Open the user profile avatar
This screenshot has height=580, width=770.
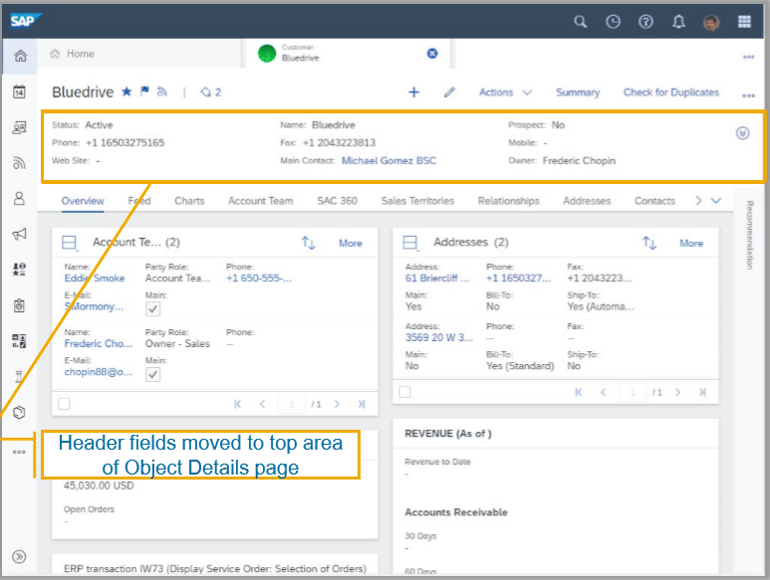[x=711, y=22]
